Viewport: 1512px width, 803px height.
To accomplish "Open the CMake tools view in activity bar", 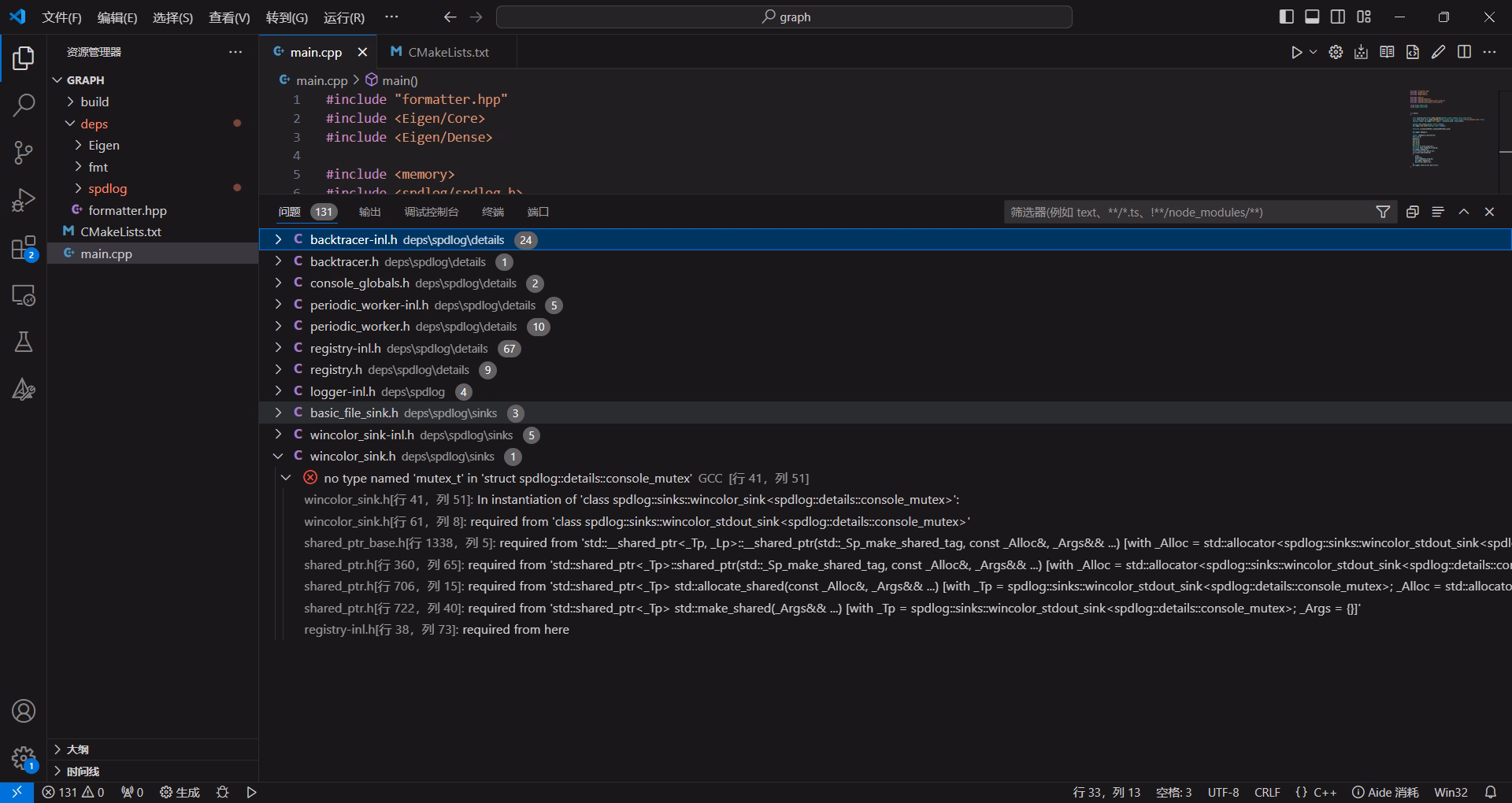I will [x=24, y=390].
